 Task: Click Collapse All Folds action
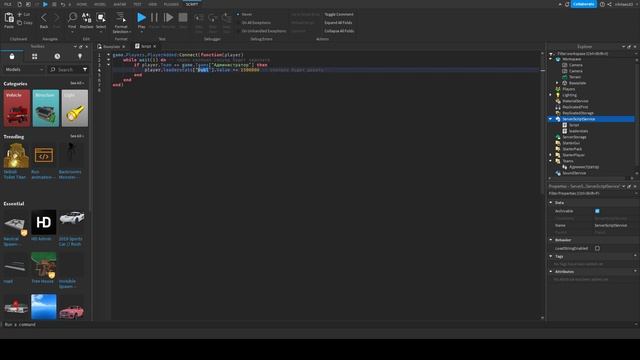click(339, 31)
